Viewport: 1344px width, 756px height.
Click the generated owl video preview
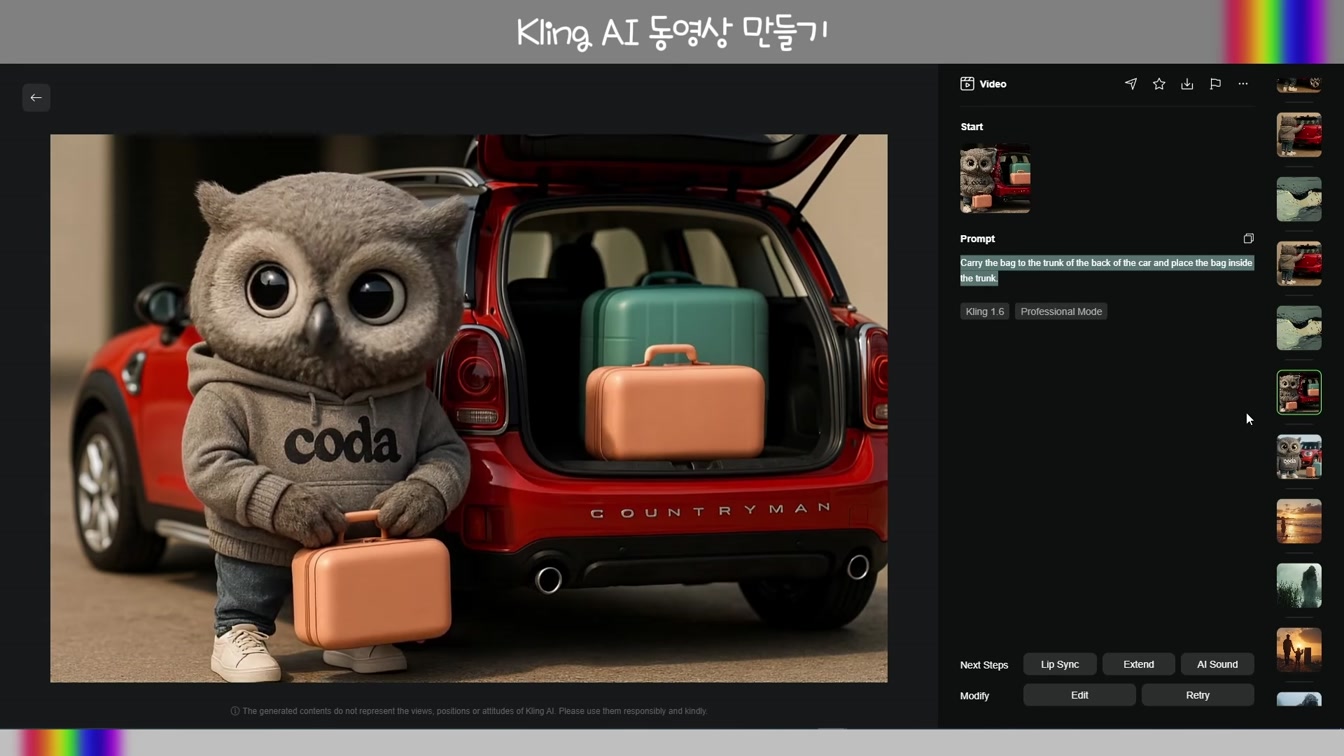tap(469, 408)
